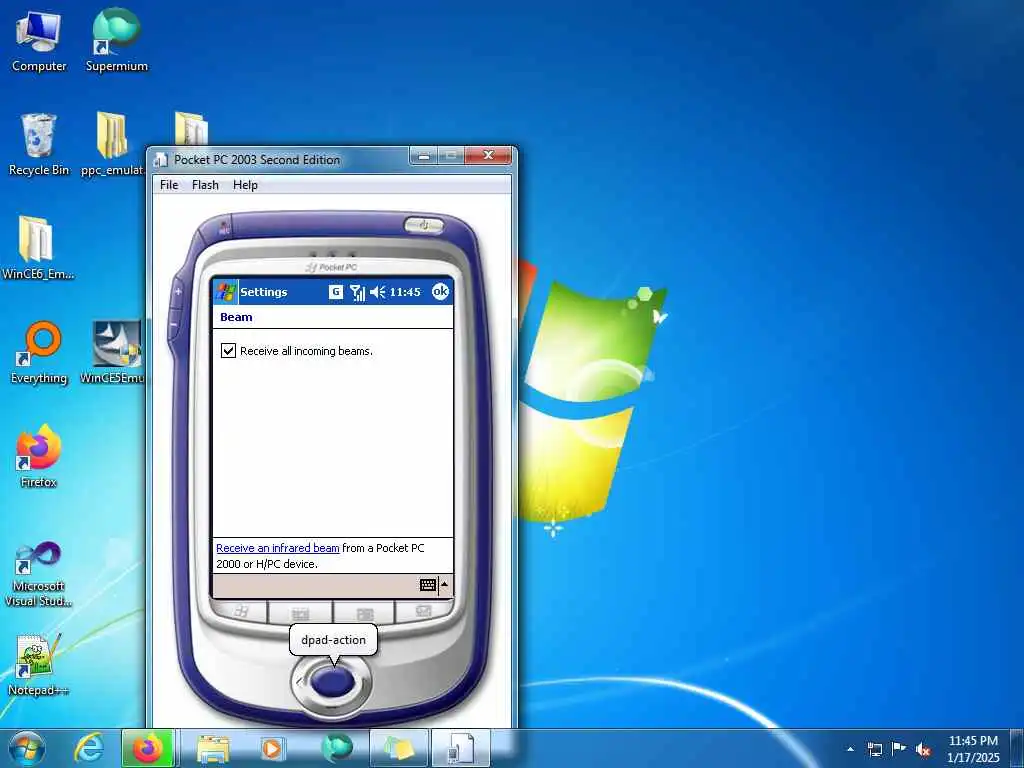Launch Internet Explorer from the taskbar
The height and width of the screenshot is (768, 1024).
pyautogui.click(x=89, y=748)
